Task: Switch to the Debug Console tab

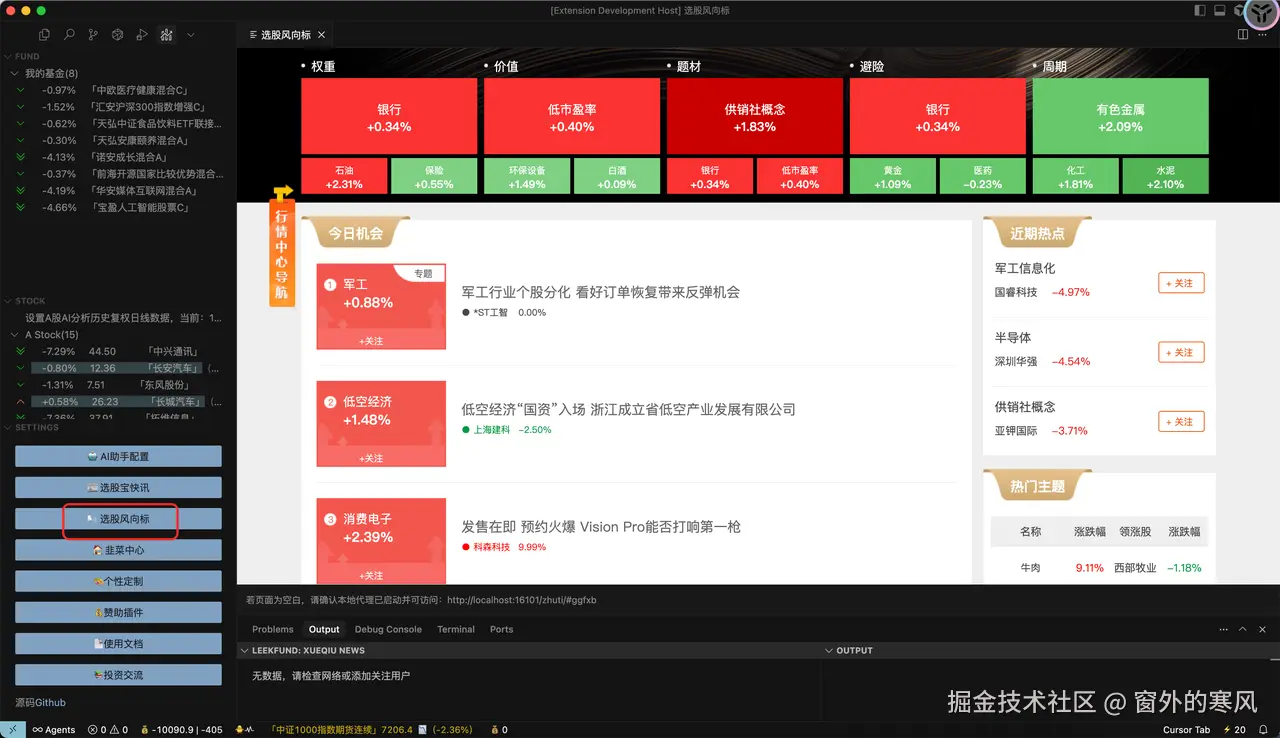Action: tap(388, 629)
